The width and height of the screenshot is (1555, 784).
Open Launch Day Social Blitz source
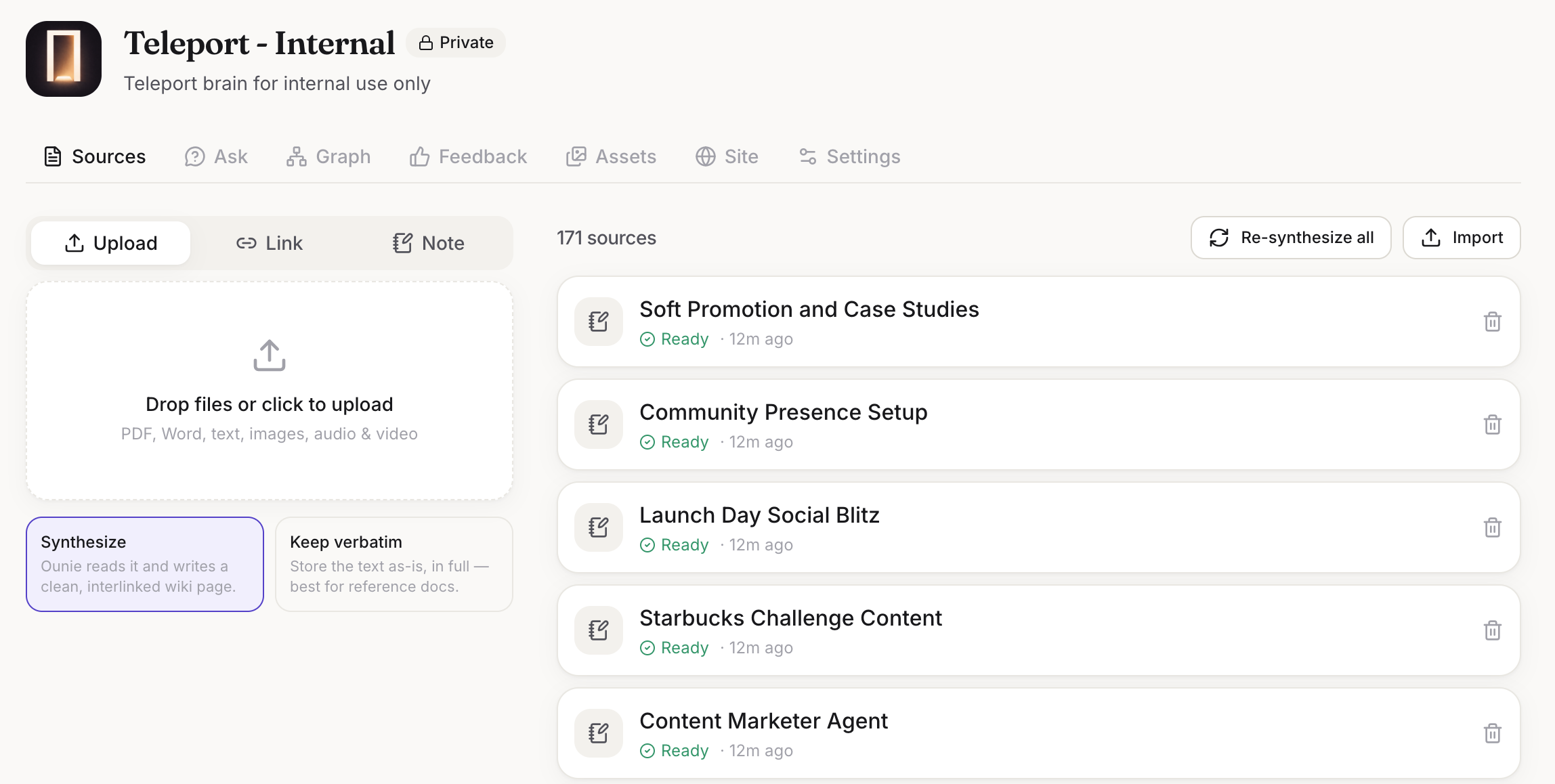[1039, 527]
